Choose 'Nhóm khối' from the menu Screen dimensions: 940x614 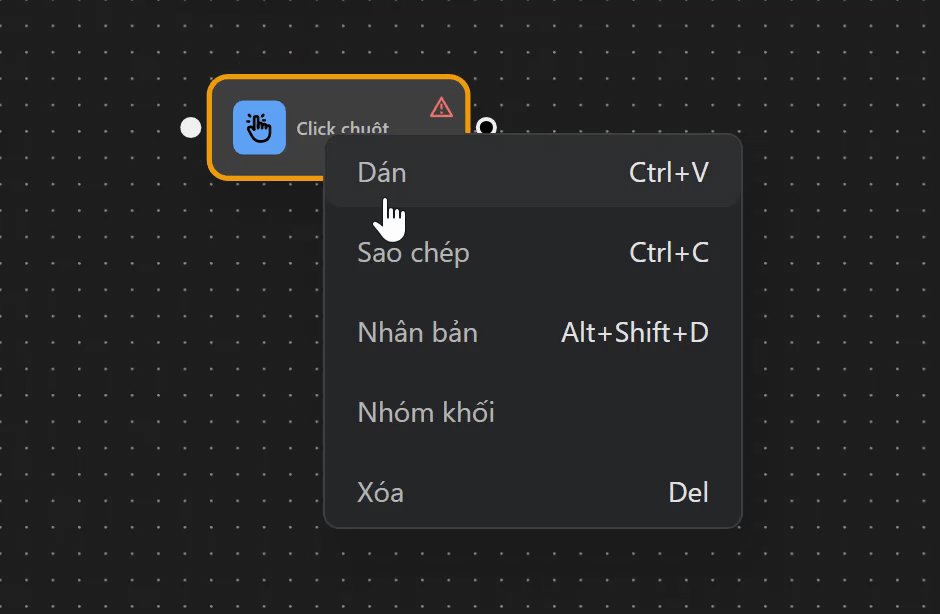[x=426, y=412]
